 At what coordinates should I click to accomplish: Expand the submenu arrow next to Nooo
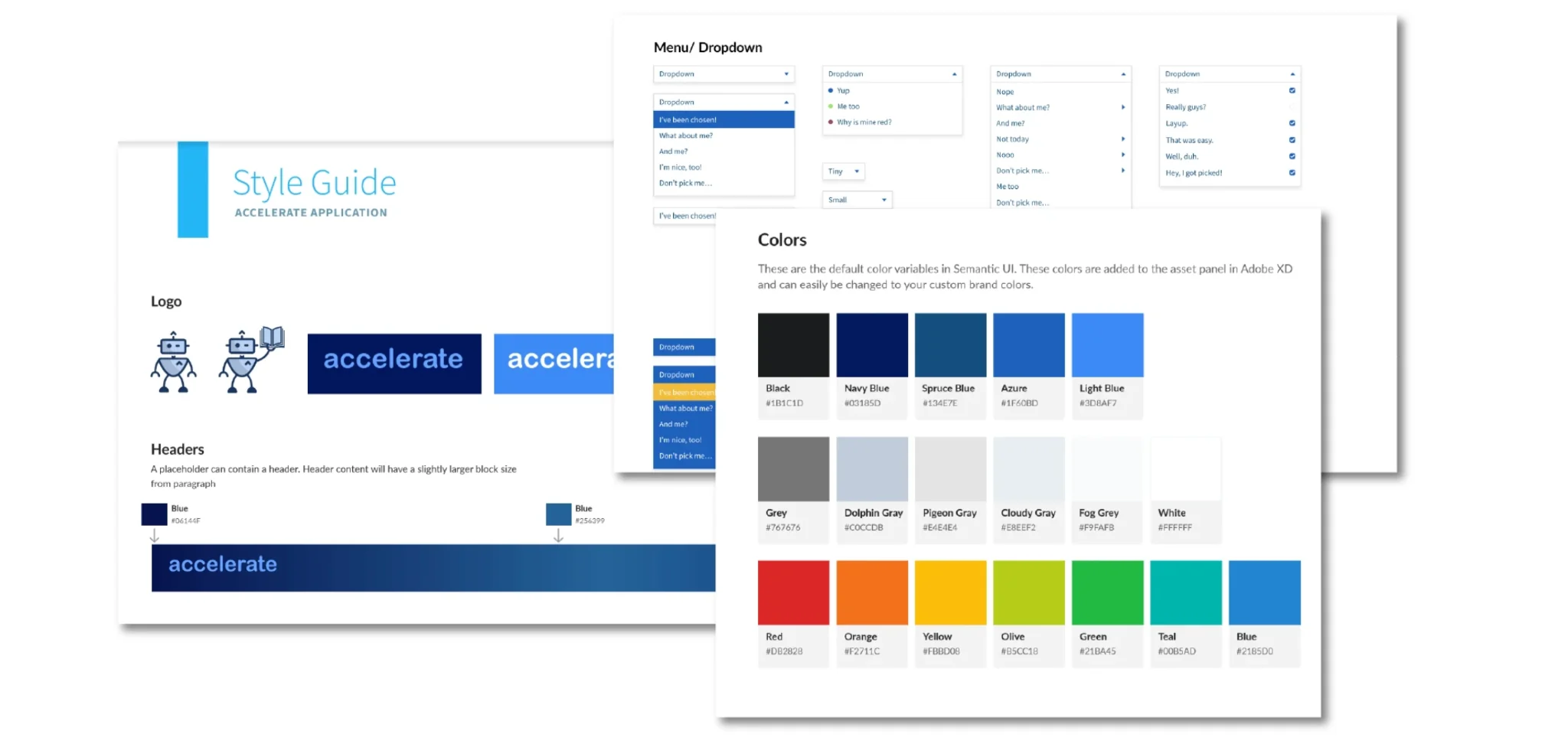point(1123,155)
